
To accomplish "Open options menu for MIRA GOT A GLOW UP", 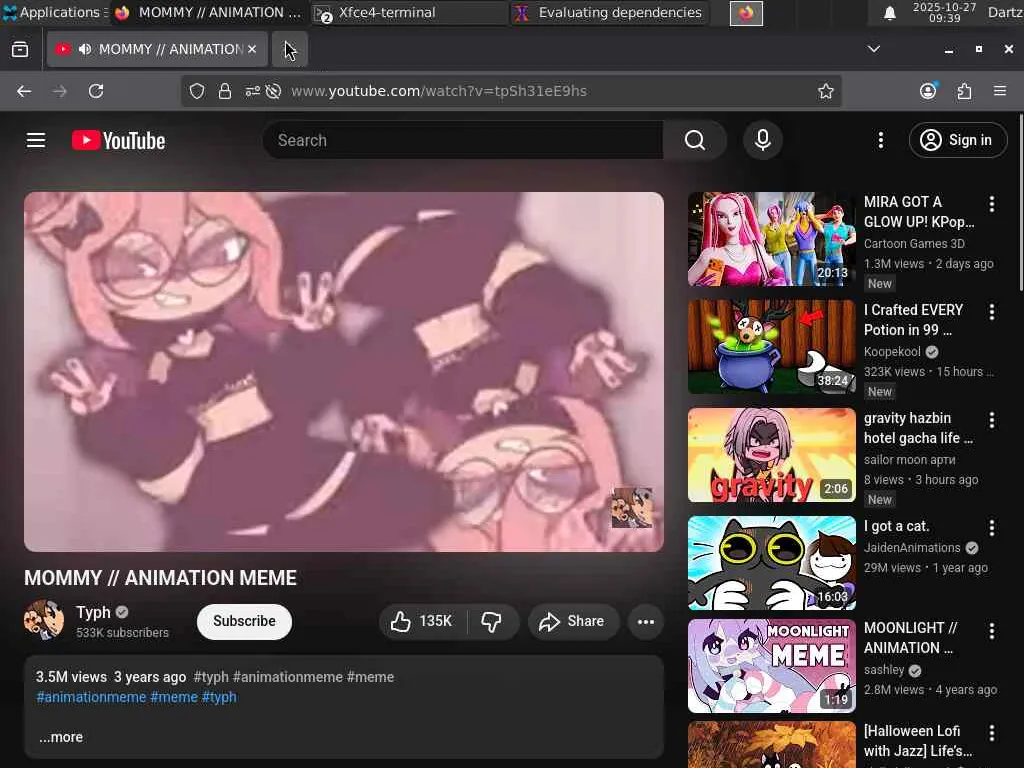I will tap(991, 204).
